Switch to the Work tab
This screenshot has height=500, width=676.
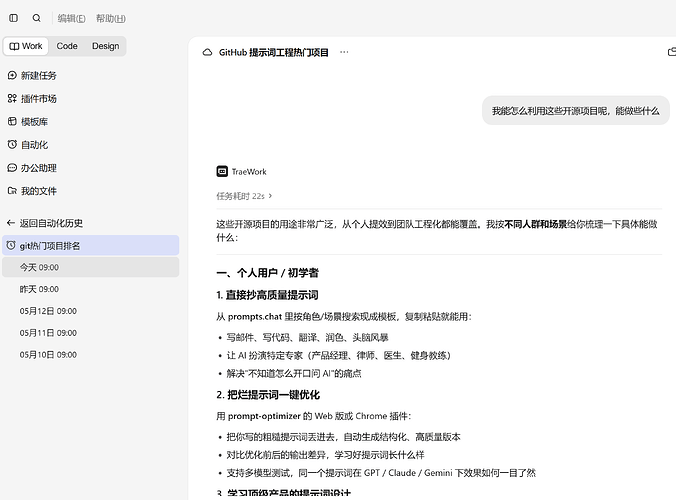pyautogui.click(x=26, y=46)
